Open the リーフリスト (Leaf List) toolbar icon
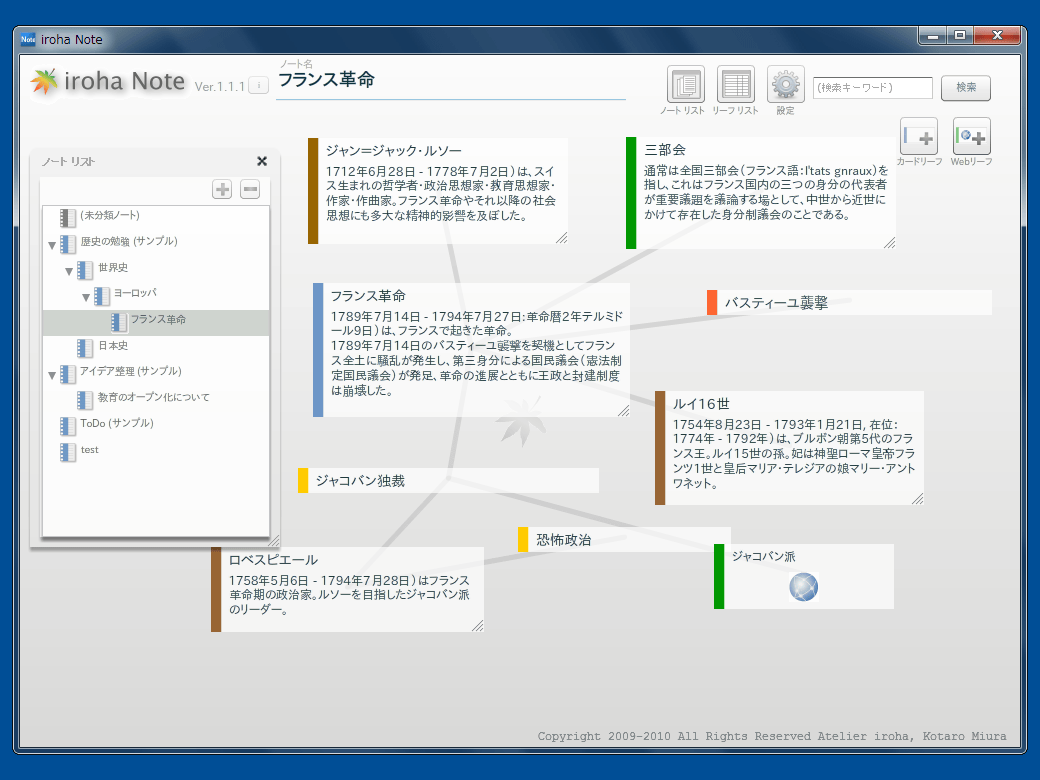The image size is (1040, 780). pos(736,85)
